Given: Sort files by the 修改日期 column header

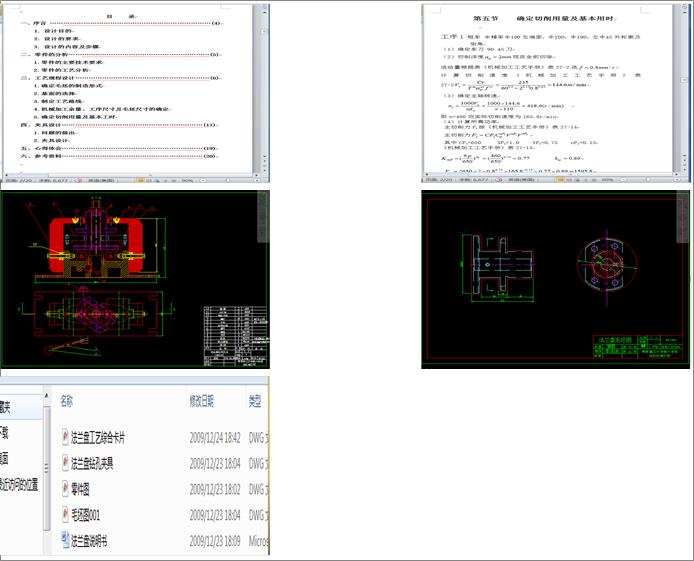Looking at the screenshot, I should pyautogui.click(x=202, y=401).
